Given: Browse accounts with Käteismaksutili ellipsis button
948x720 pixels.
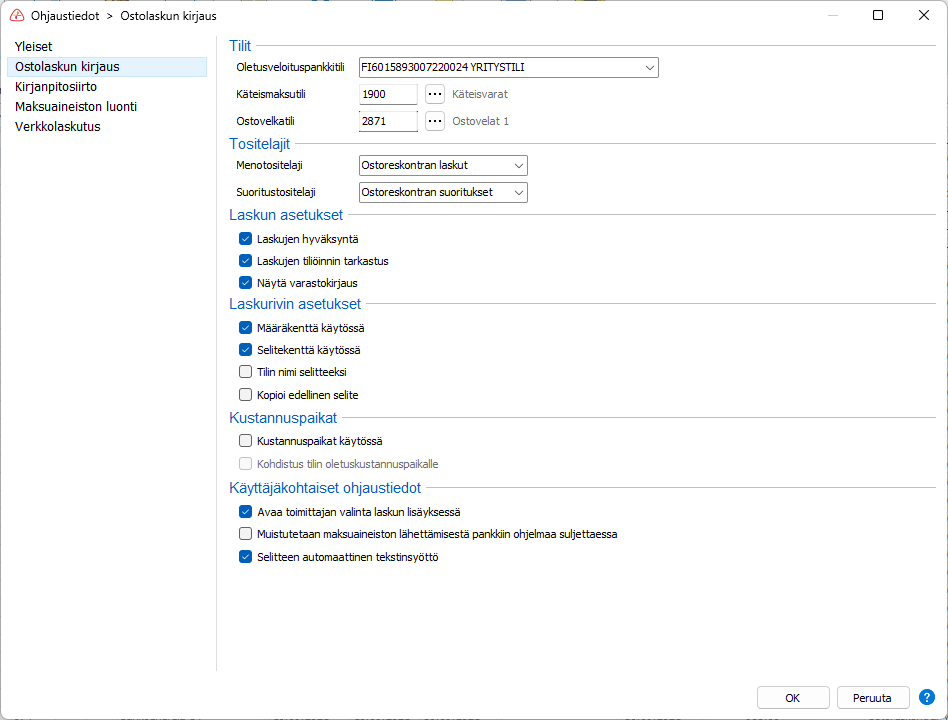Looking at the screenshot, I should pos(435,94).
